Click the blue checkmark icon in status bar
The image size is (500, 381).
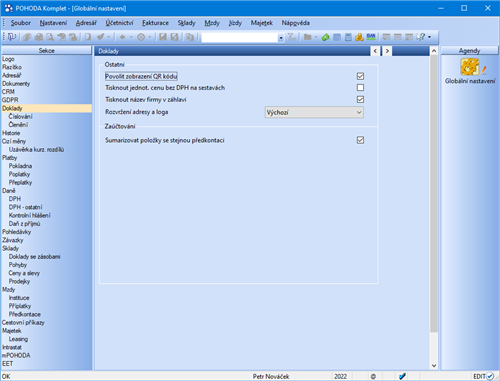pos(402,376)
